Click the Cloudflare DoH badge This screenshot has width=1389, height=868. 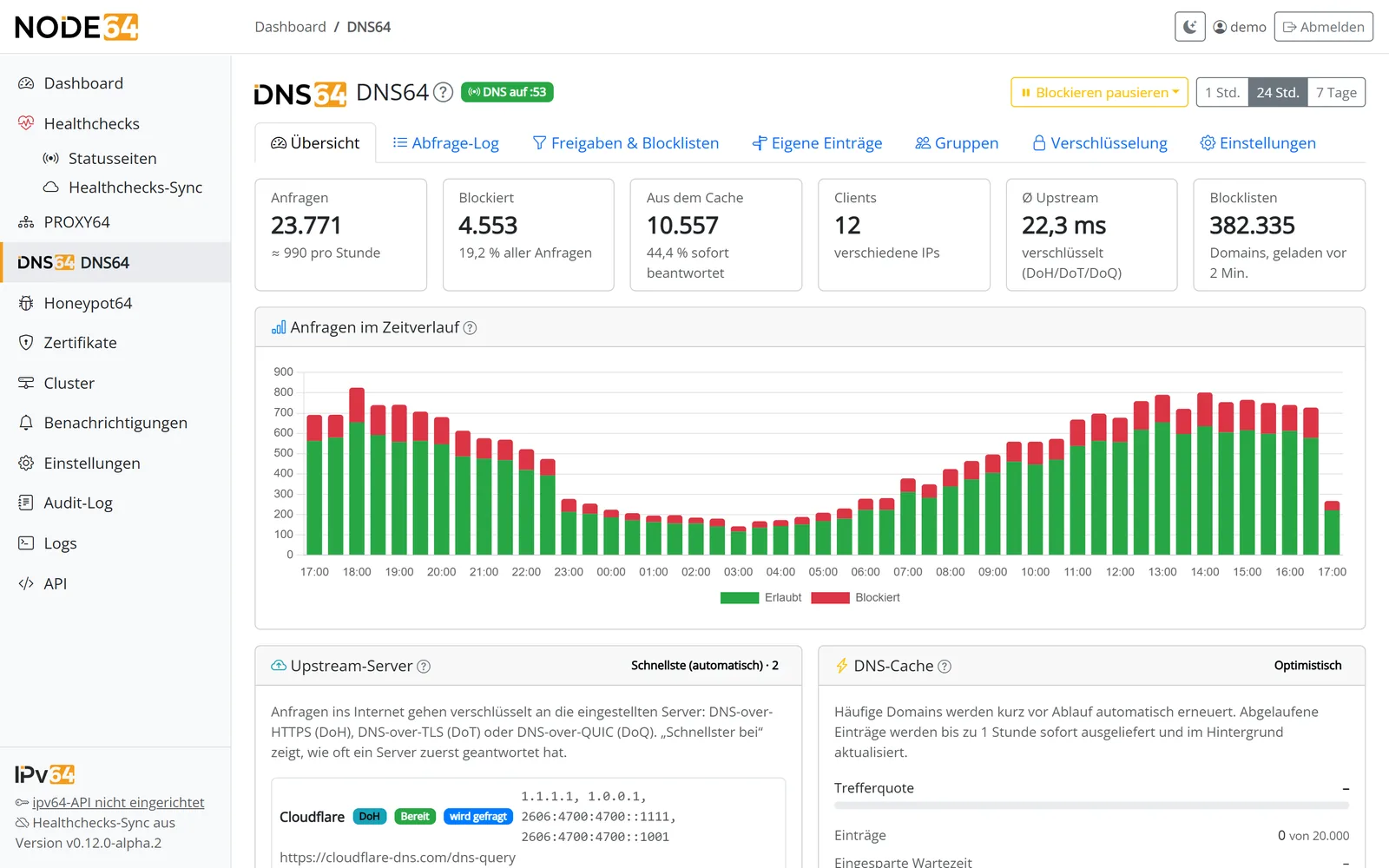369,817
